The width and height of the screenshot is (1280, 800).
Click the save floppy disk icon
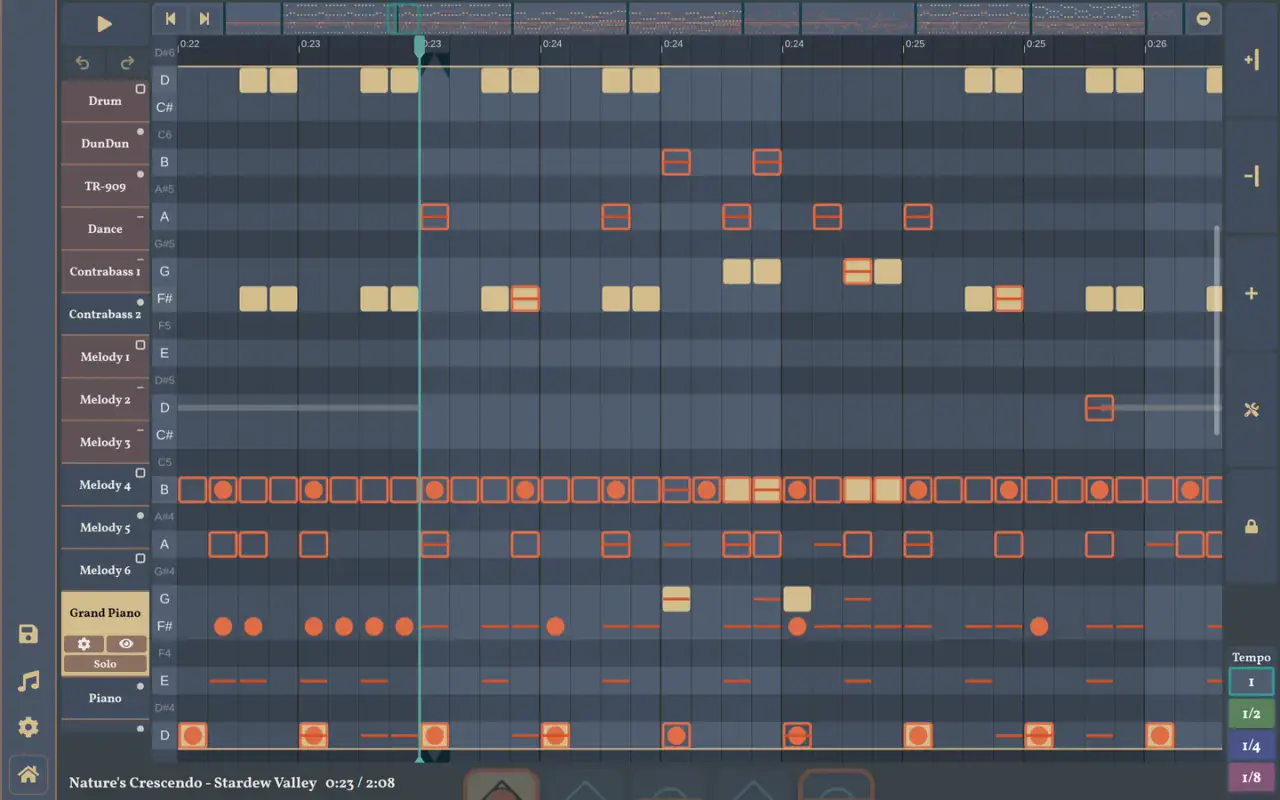click(28, 634)
